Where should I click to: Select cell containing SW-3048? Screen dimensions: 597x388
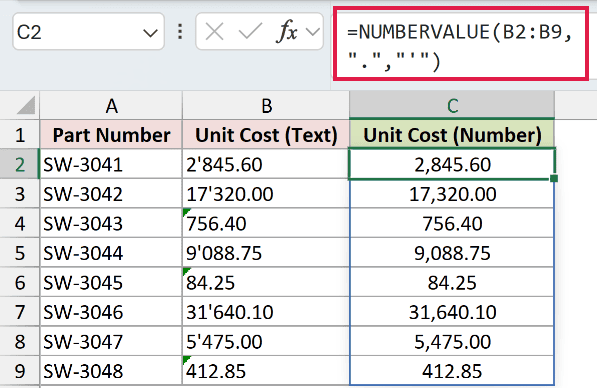tap(111, 371)
